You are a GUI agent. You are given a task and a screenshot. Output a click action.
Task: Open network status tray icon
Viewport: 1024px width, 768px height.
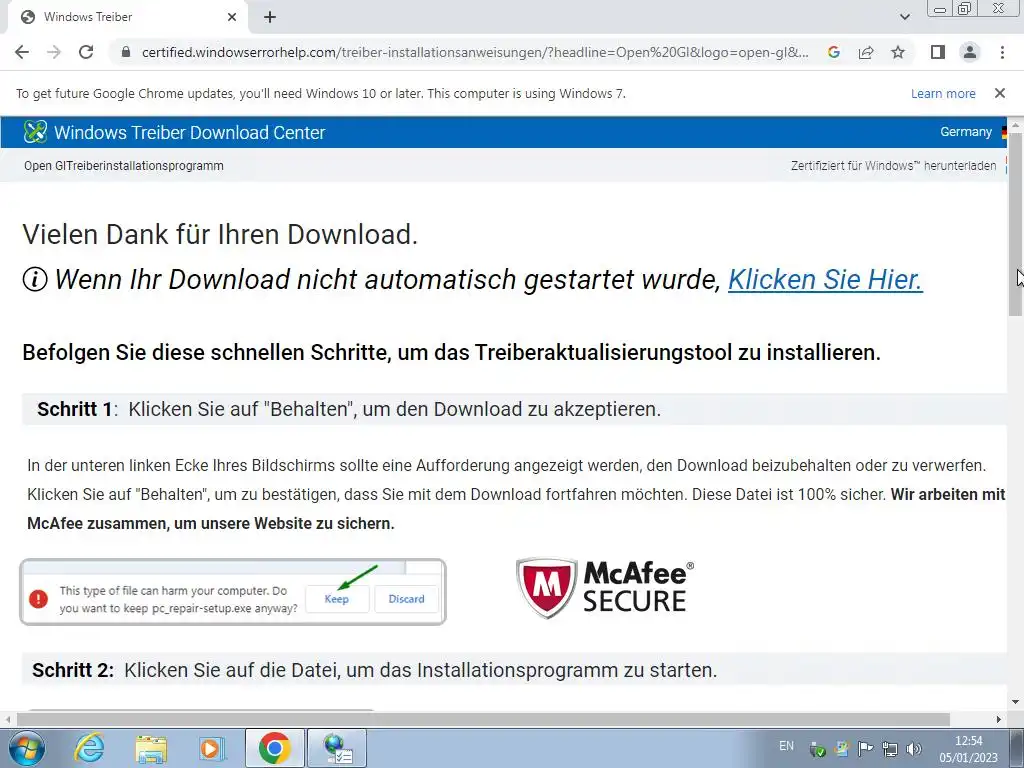pos(889,748)
